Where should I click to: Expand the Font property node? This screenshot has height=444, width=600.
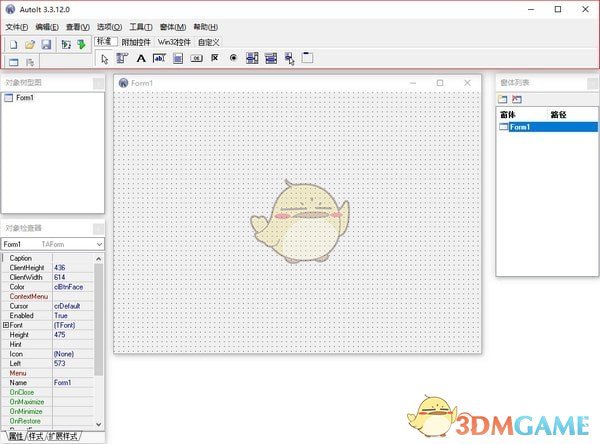6,325
